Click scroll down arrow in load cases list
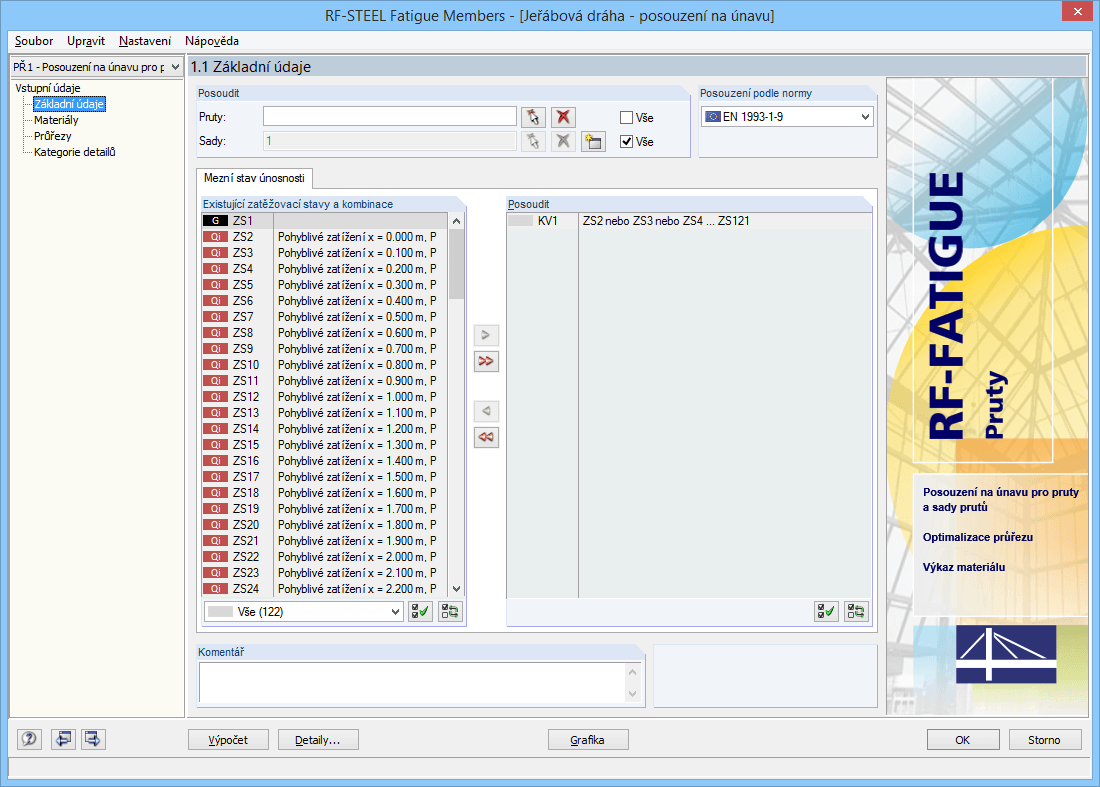The image size is (1100, 787). point(457,589)
